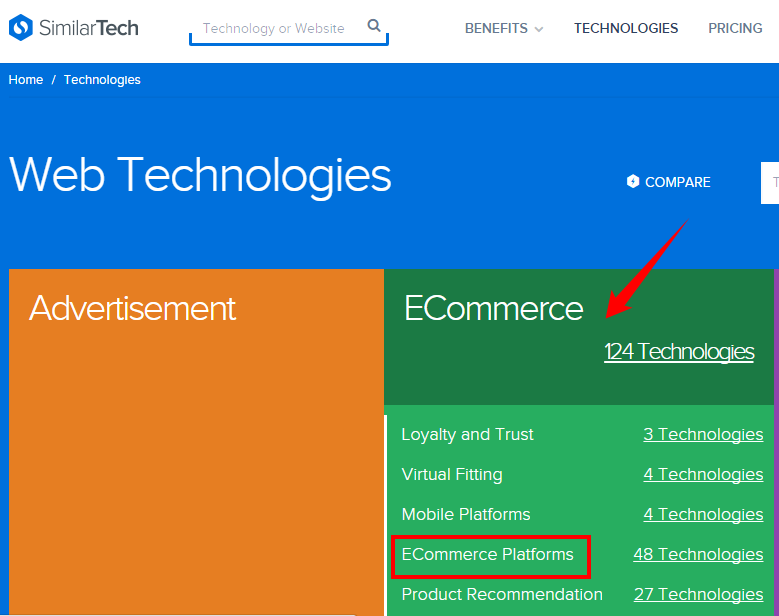
Task: Open Mobile Platforms' 4 Technologies link
Action: 703,514
